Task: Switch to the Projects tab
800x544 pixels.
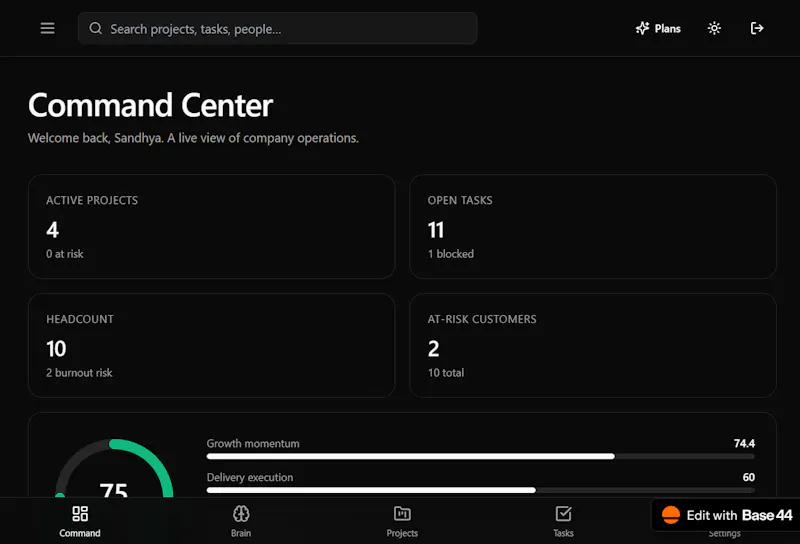Action: coord(402,522)
